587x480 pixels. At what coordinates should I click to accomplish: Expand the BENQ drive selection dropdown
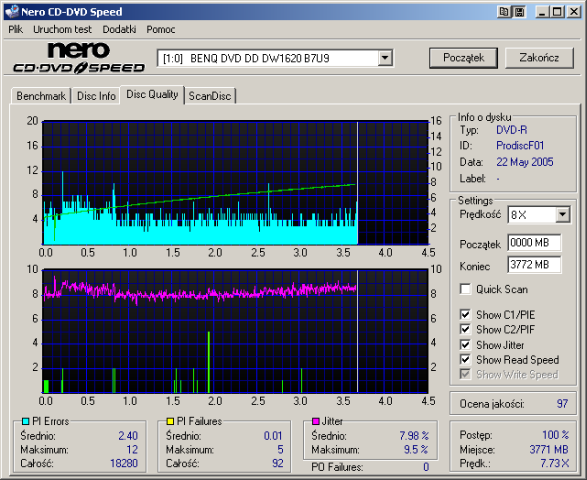[x=384, y=58]
